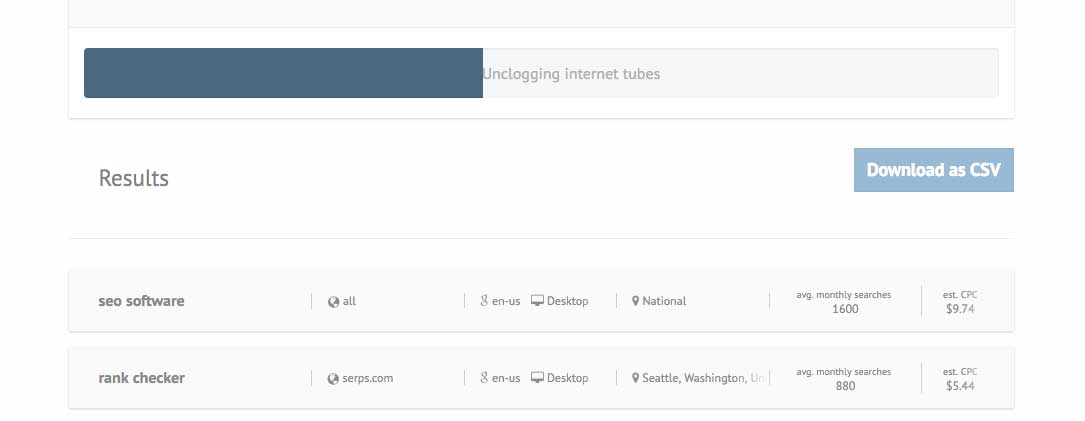This screenshot has width=1085, height=421.
Task: Click the Google icon in rank checker row
Action: 484,377
